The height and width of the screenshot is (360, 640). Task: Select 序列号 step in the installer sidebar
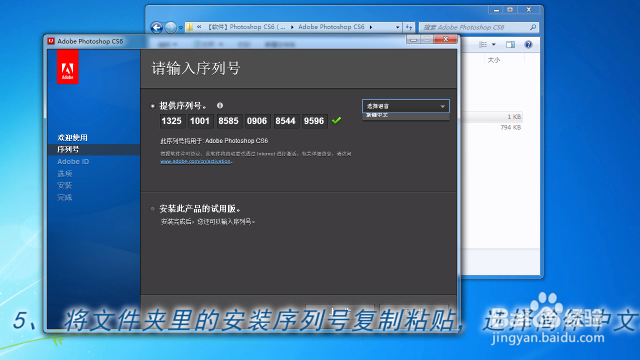click(x=68, y=149)
